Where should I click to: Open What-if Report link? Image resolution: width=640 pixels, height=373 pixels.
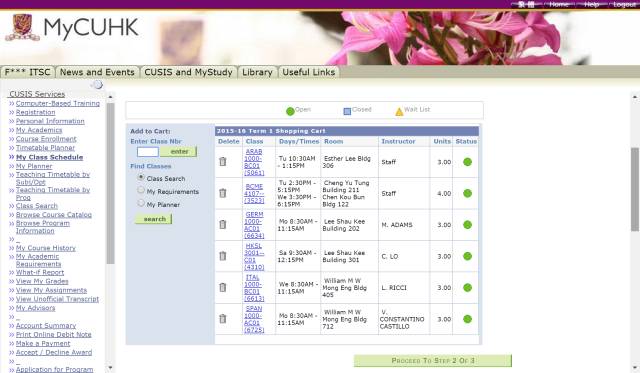tap(40, 272)
